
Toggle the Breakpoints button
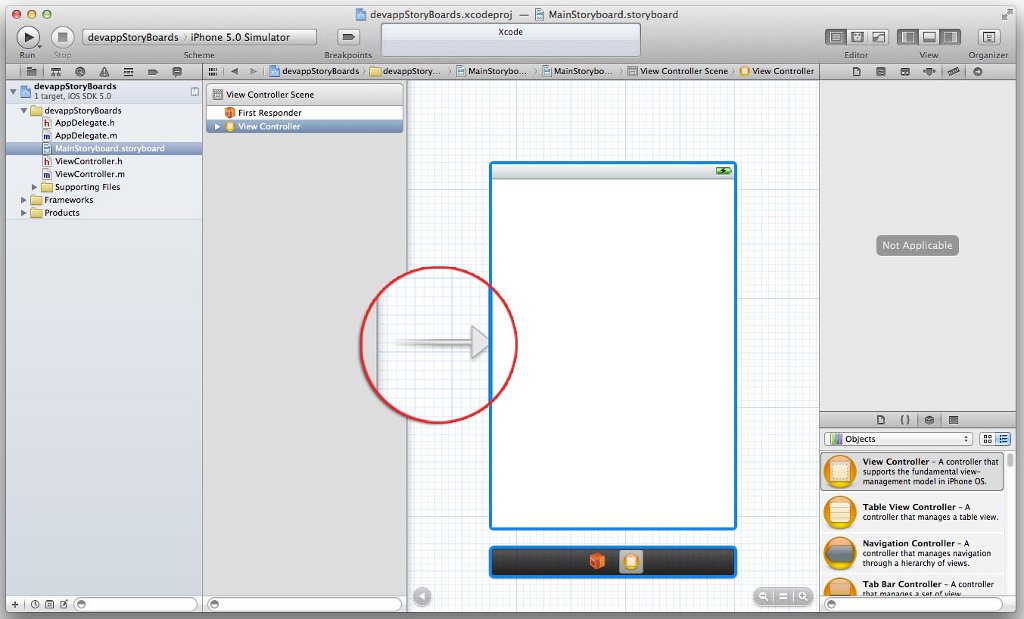(x=348, y=37)
